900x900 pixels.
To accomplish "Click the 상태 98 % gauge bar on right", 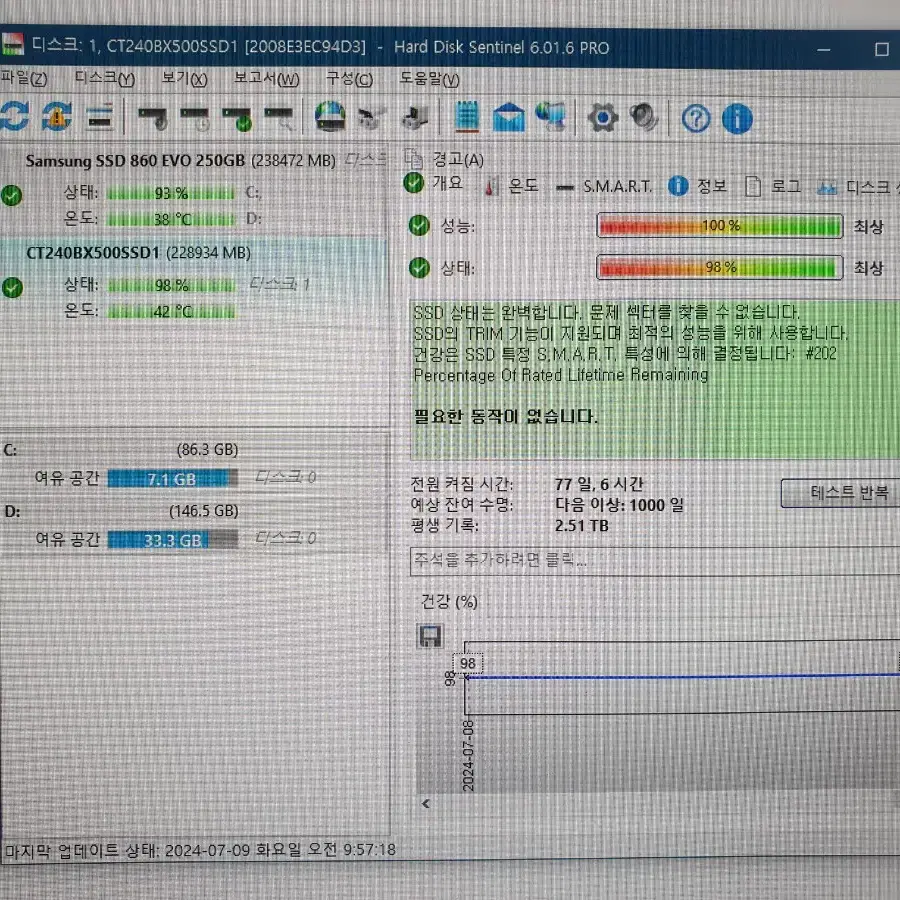I will click(720, 267).
